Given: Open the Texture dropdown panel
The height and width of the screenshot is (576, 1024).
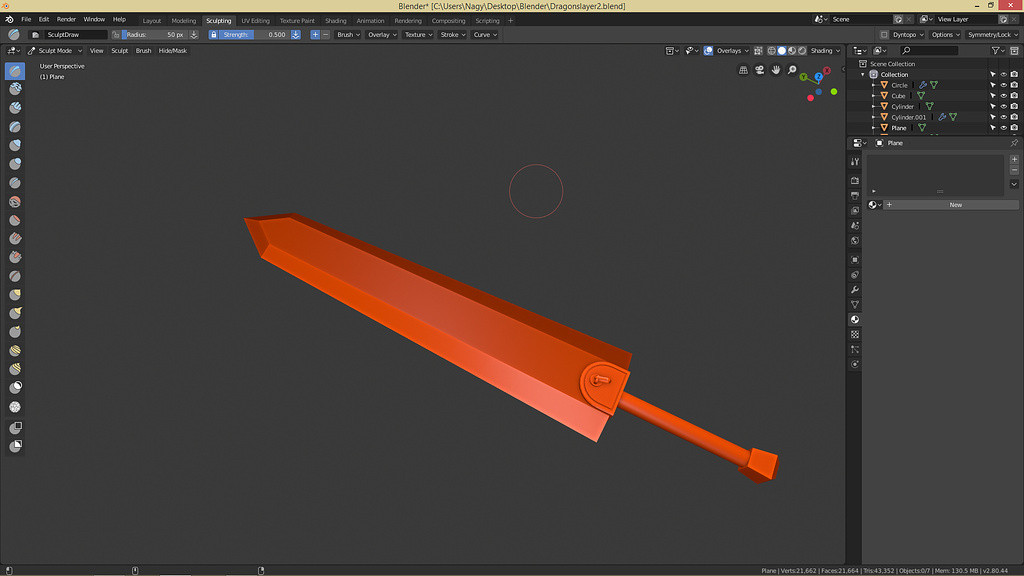Looking at the screenshot, I should pos(418,35).
